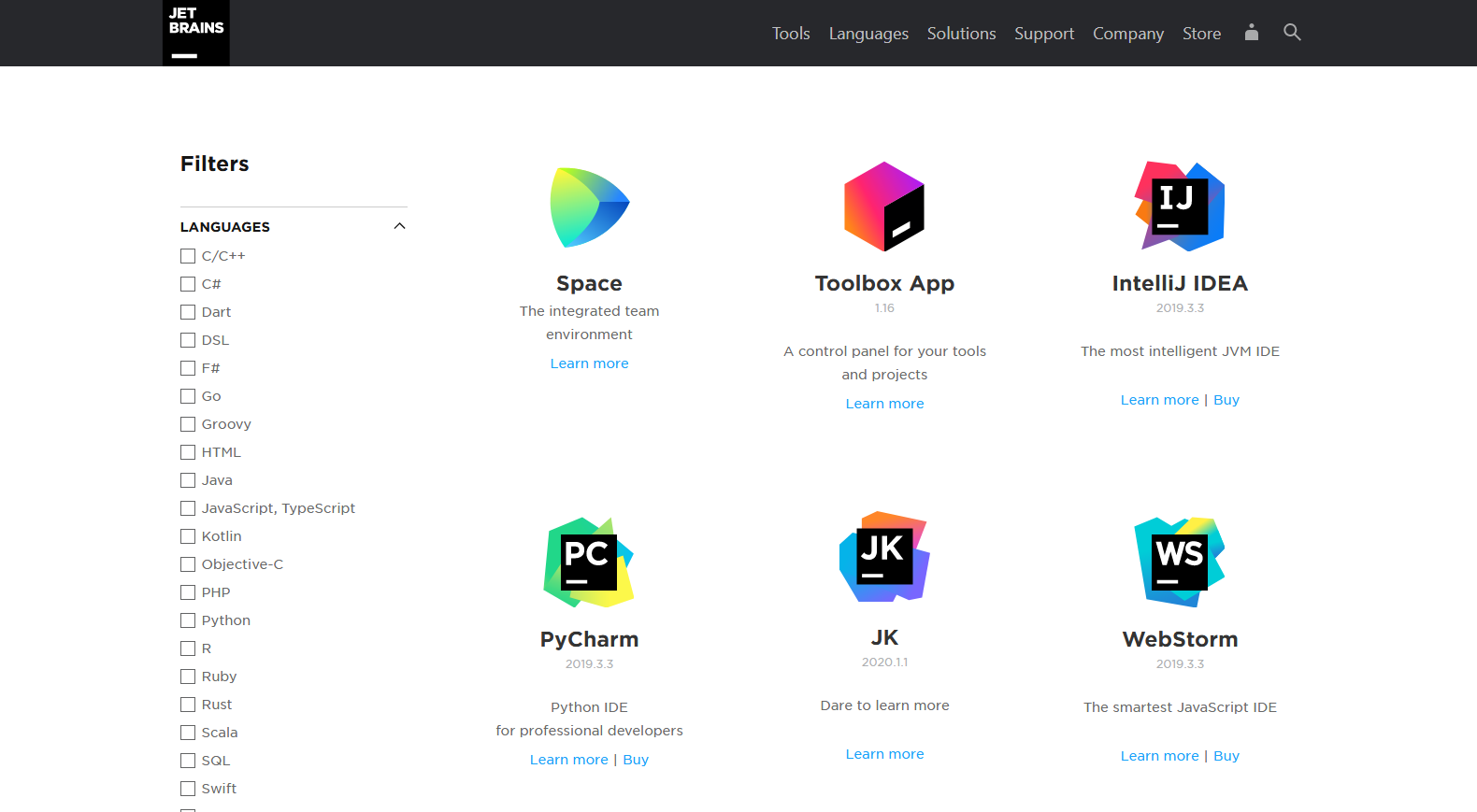Image resolution: width=1477 pixels, height=812 pixels.
Task: Click the Toolbox App title
Action: click(884, 283)
